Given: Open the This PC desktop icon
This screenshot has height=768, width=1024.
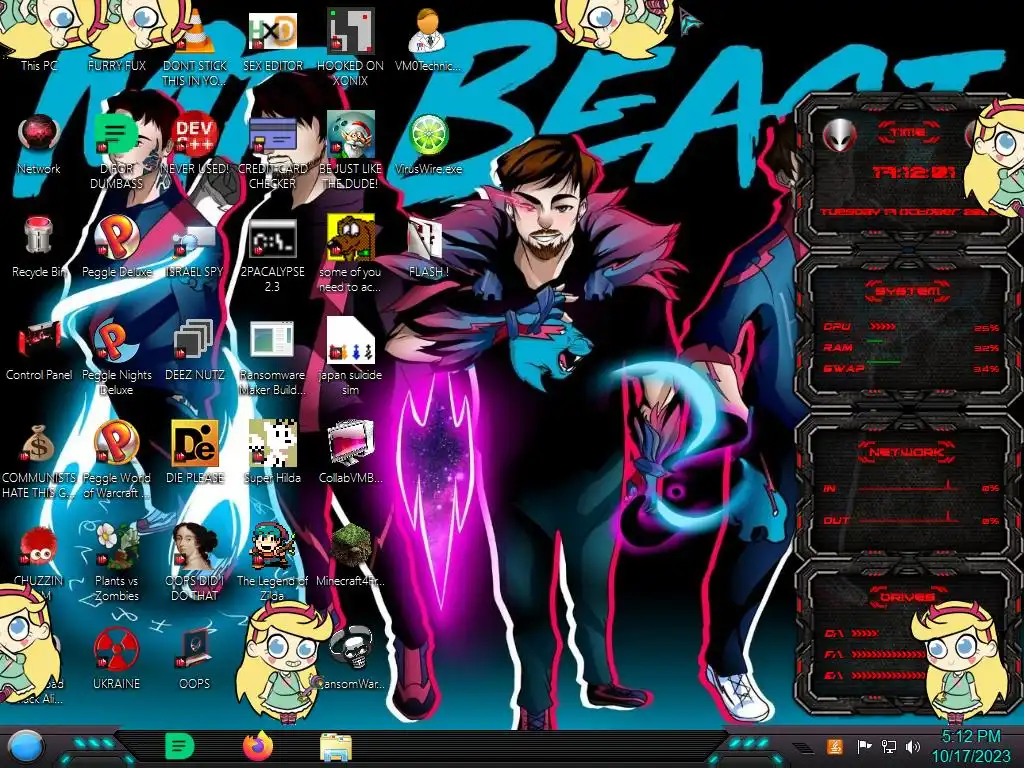Looking at the screenshot, I should (x=39, y=39).
